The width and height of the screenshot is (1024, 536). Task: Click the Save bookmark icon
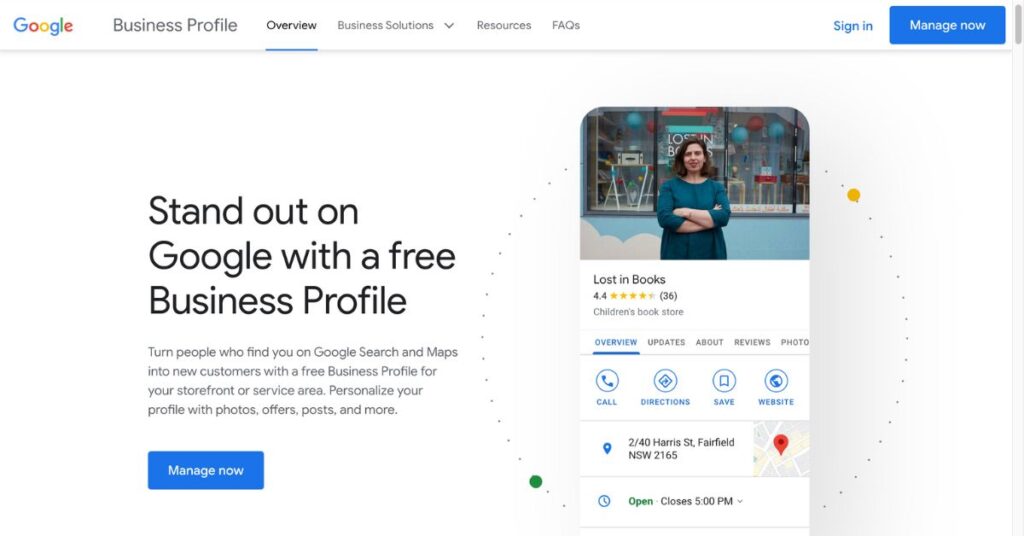[724, 381]
